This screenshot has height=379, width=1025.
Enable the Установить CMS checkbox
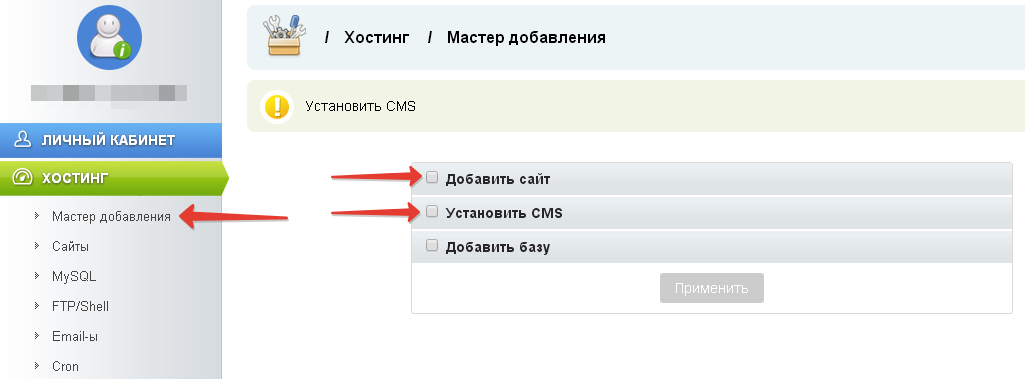coord(432,212)
